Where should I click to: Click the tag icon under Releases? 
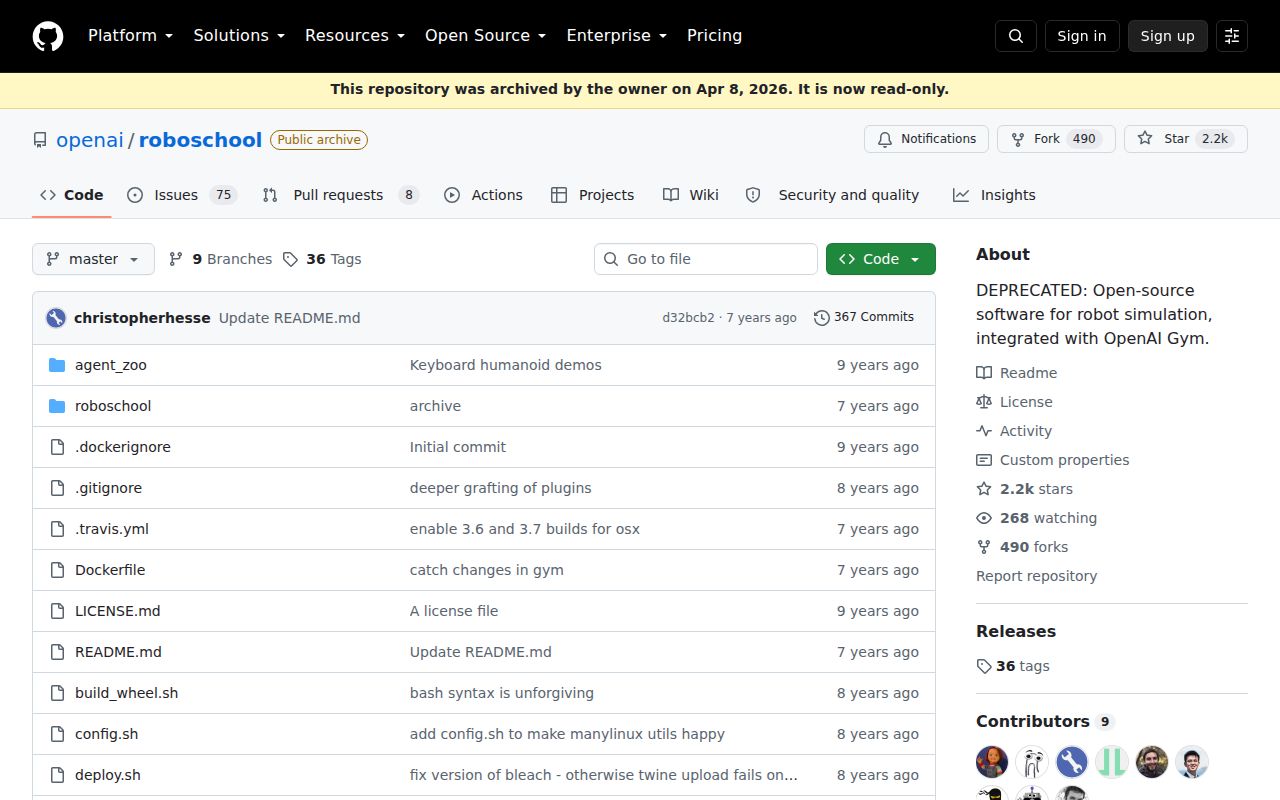coord(984,666)
